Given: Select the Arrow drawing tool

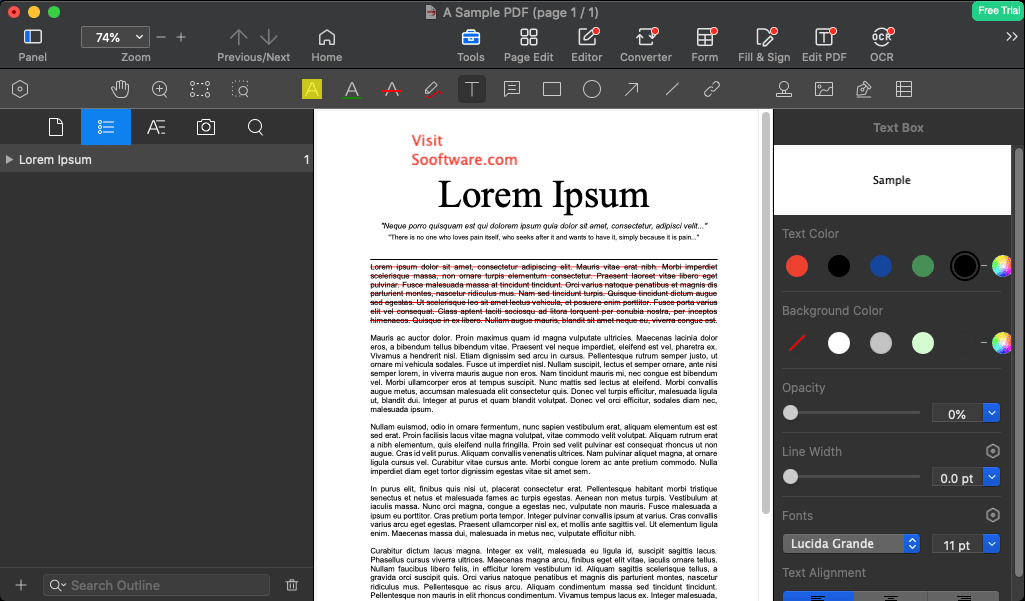Looking at the screenshot, I should (x=631, y=89).
